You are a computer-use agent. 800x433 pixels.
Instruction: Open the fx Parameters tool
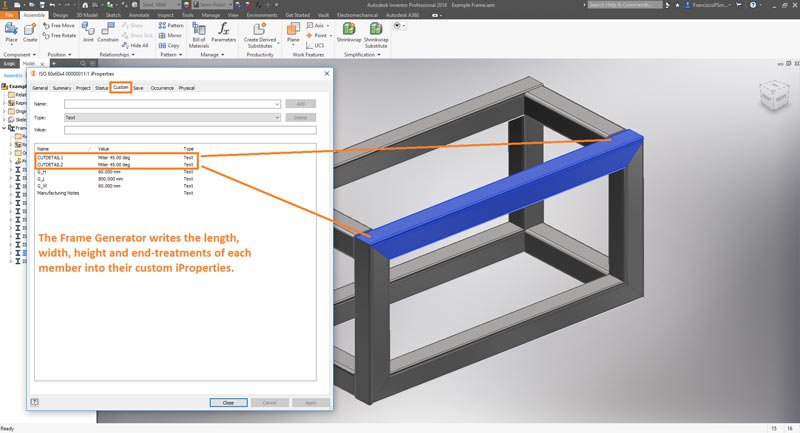[223, 33]
